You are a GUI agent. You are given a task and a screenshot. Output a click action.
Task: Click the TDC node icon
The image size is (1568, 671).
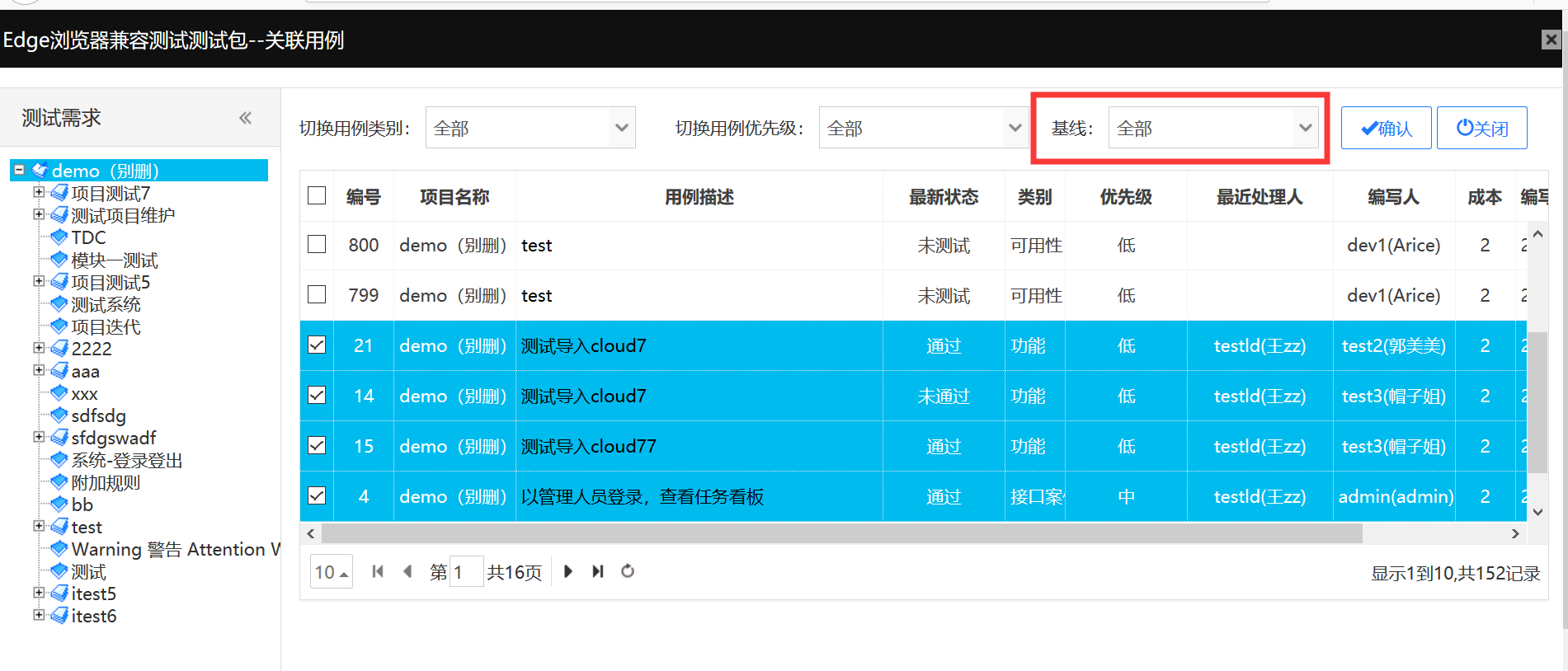pyautogui.click(x=59, y=237)
